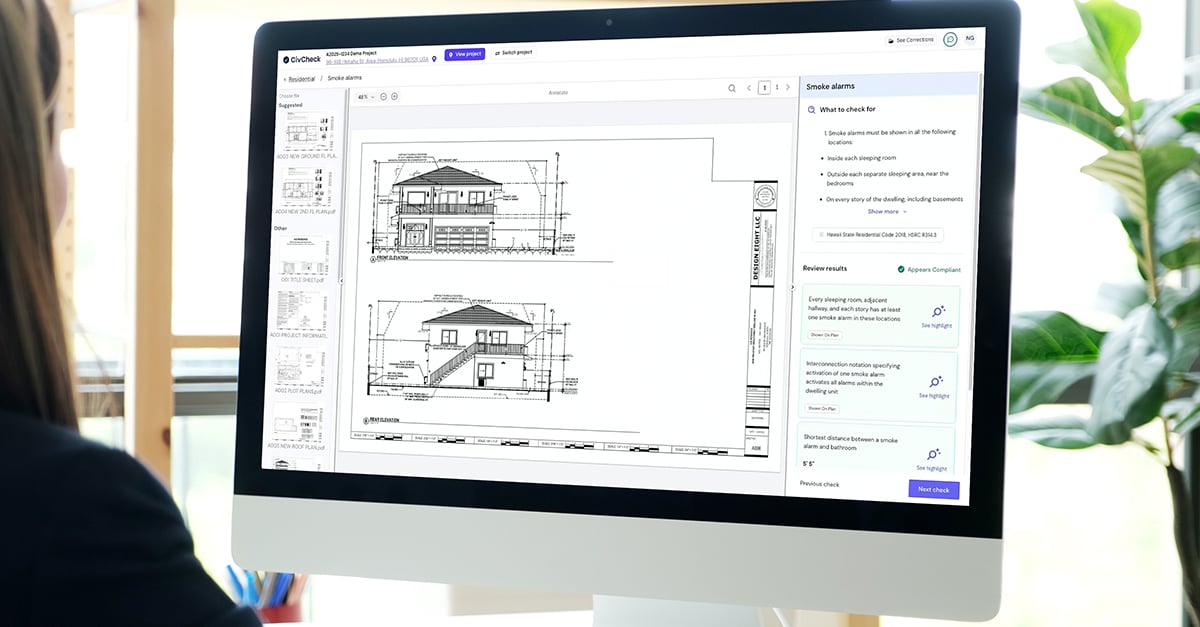Open the 001 TITLE SHEET.pdf thumbnail
Viewport: 1200px width, 627px height.
point(304,258)
